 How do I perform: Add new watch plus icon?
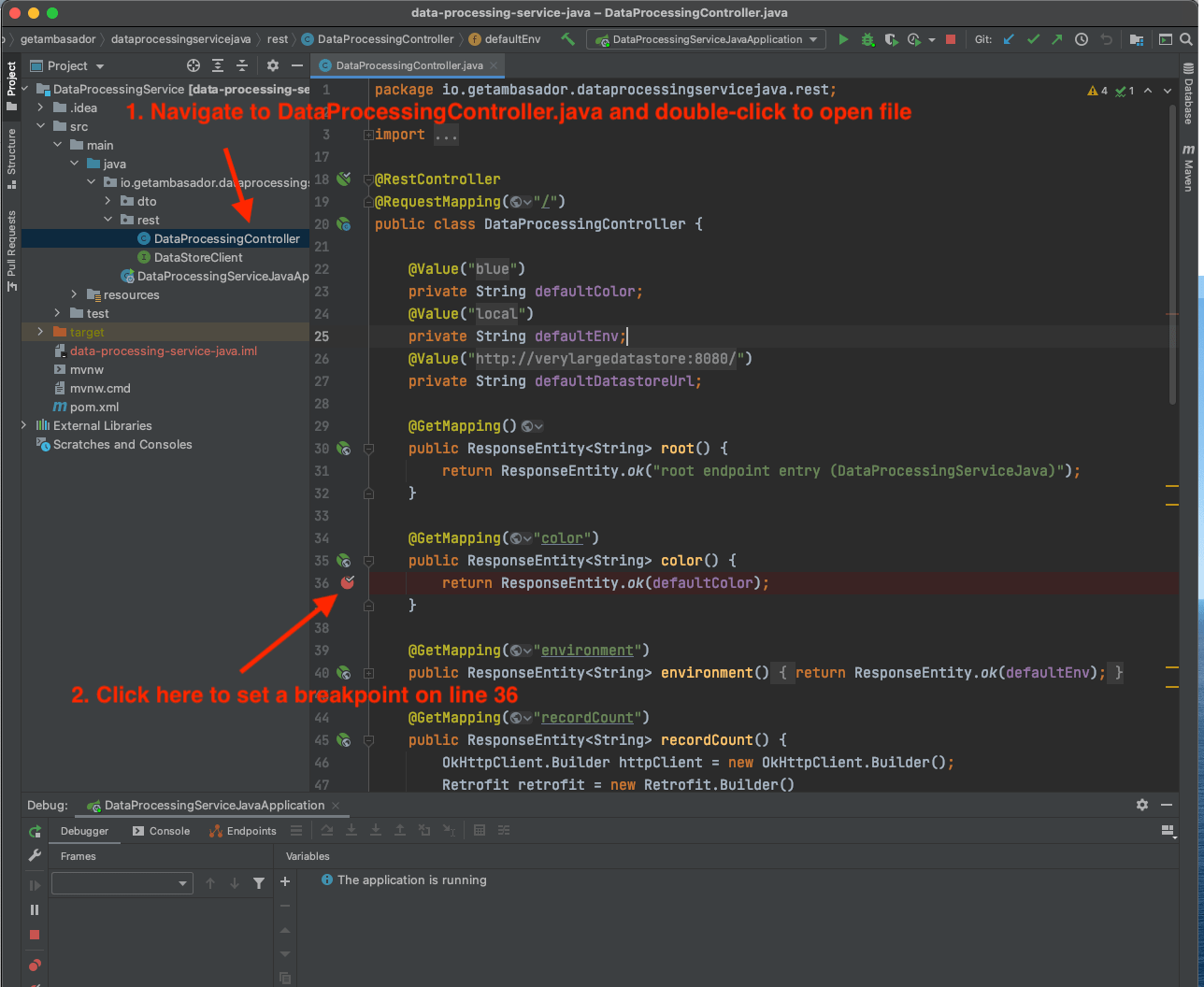(x=285, y=881)
